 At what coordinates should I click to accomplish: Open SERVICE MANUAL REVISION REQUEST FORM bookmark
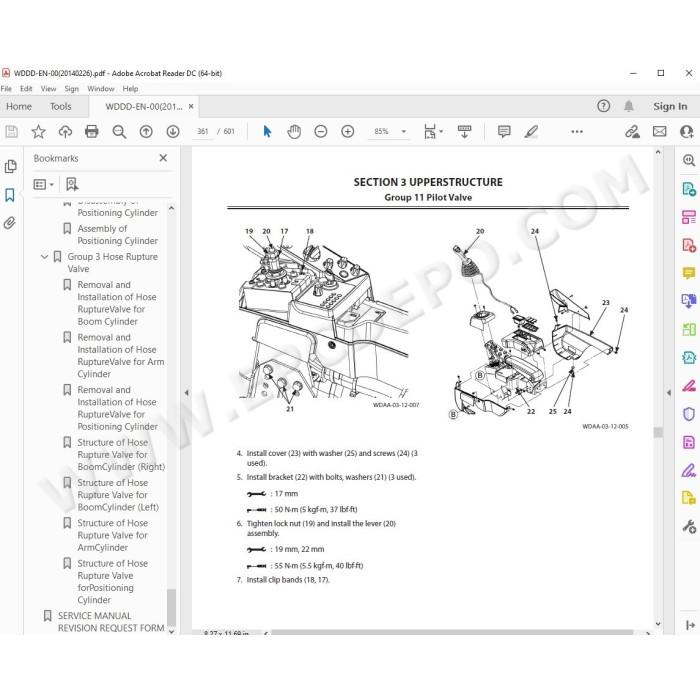111,622
